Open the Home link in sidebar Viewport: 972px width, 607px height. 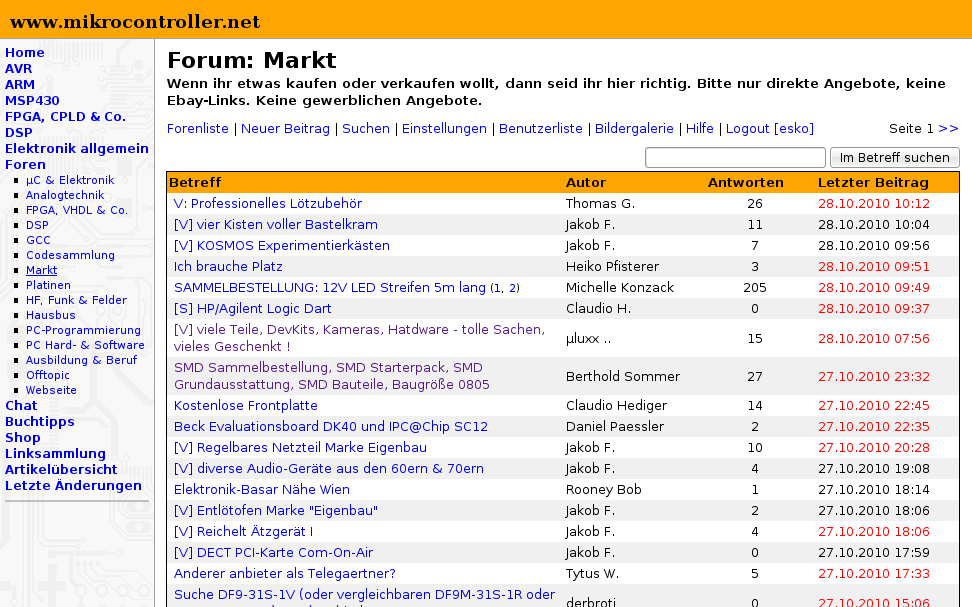tap(25, 53)
